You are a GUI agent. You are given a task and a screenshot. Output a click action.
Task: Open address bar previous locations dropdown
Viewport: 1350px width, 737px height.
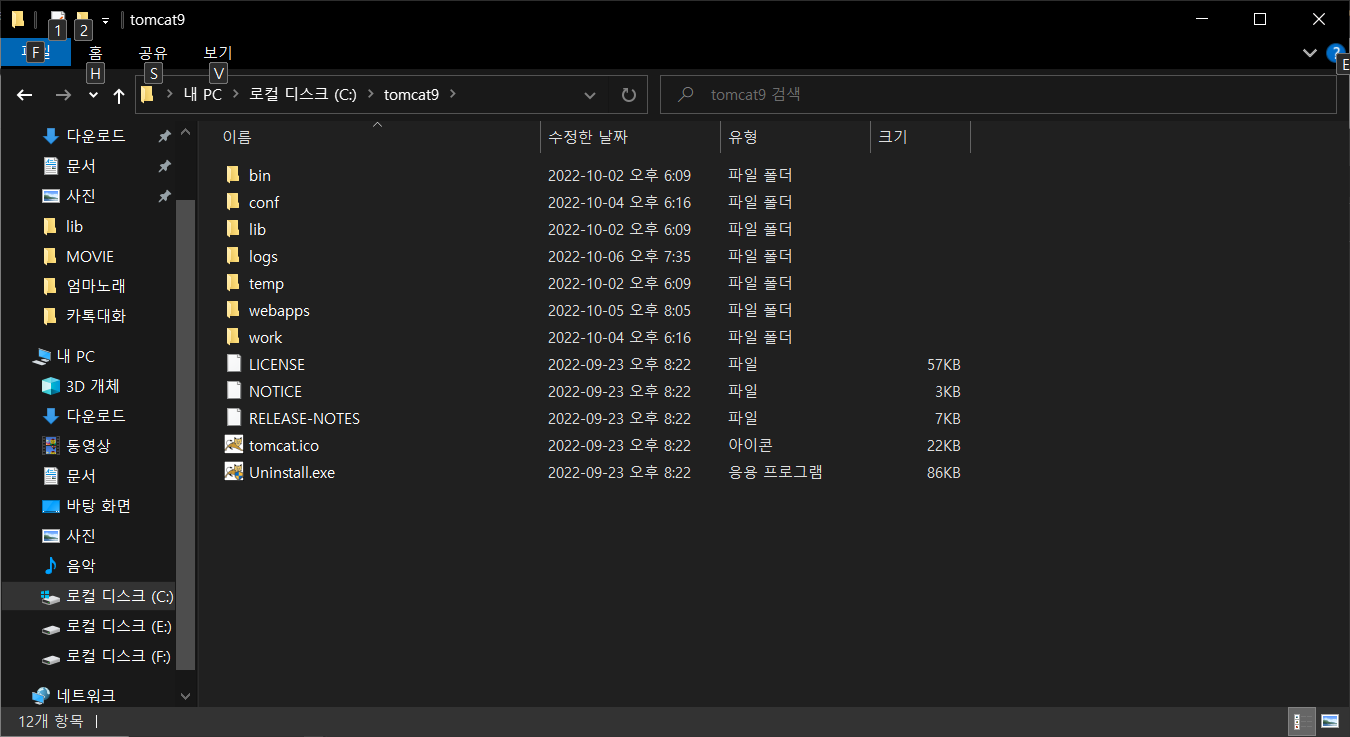(590, 95)
